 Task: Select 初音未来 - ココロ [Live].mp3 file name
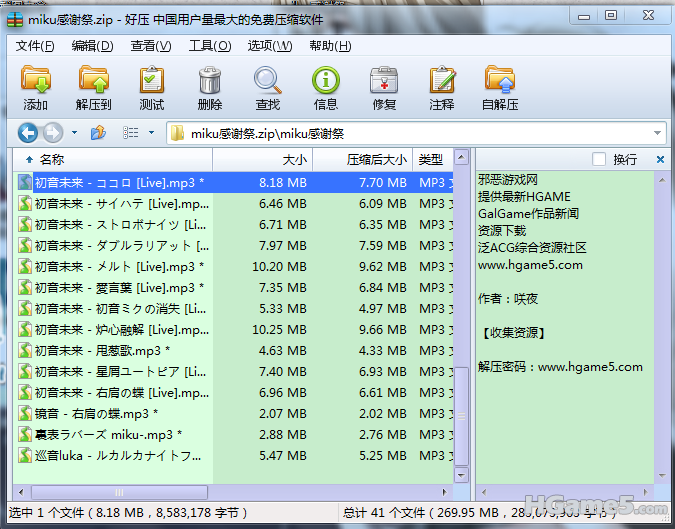tap(119, 183)
